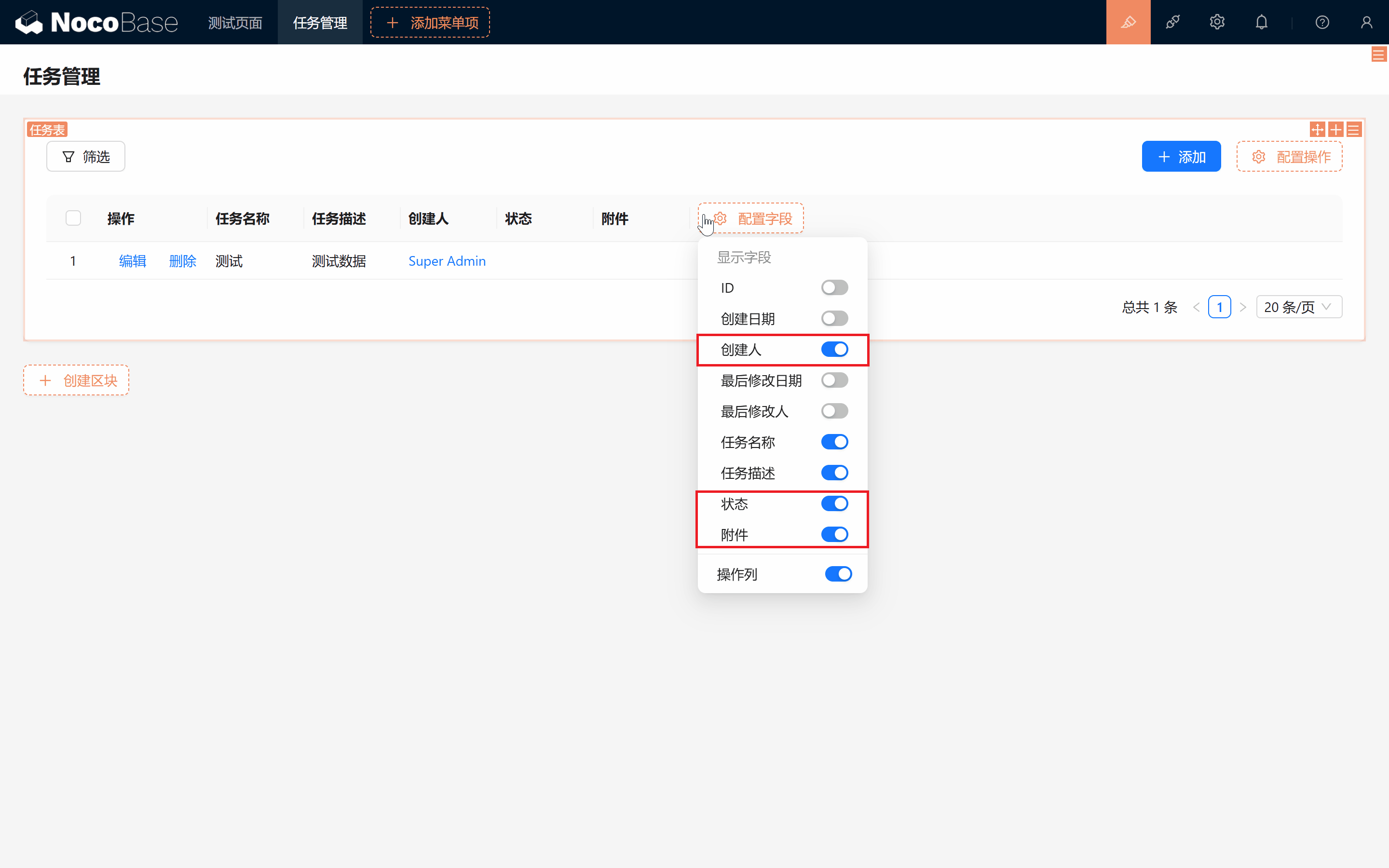Toggle UI editor highlighter icon

[x=1128, y=22]
